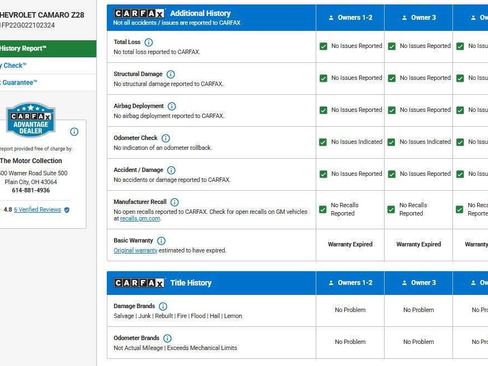Click 'Not Actual Mileage | Exceeds Mechanical Limits' text
The width and height of the screenshot is (488, 366).
point(175,348)
